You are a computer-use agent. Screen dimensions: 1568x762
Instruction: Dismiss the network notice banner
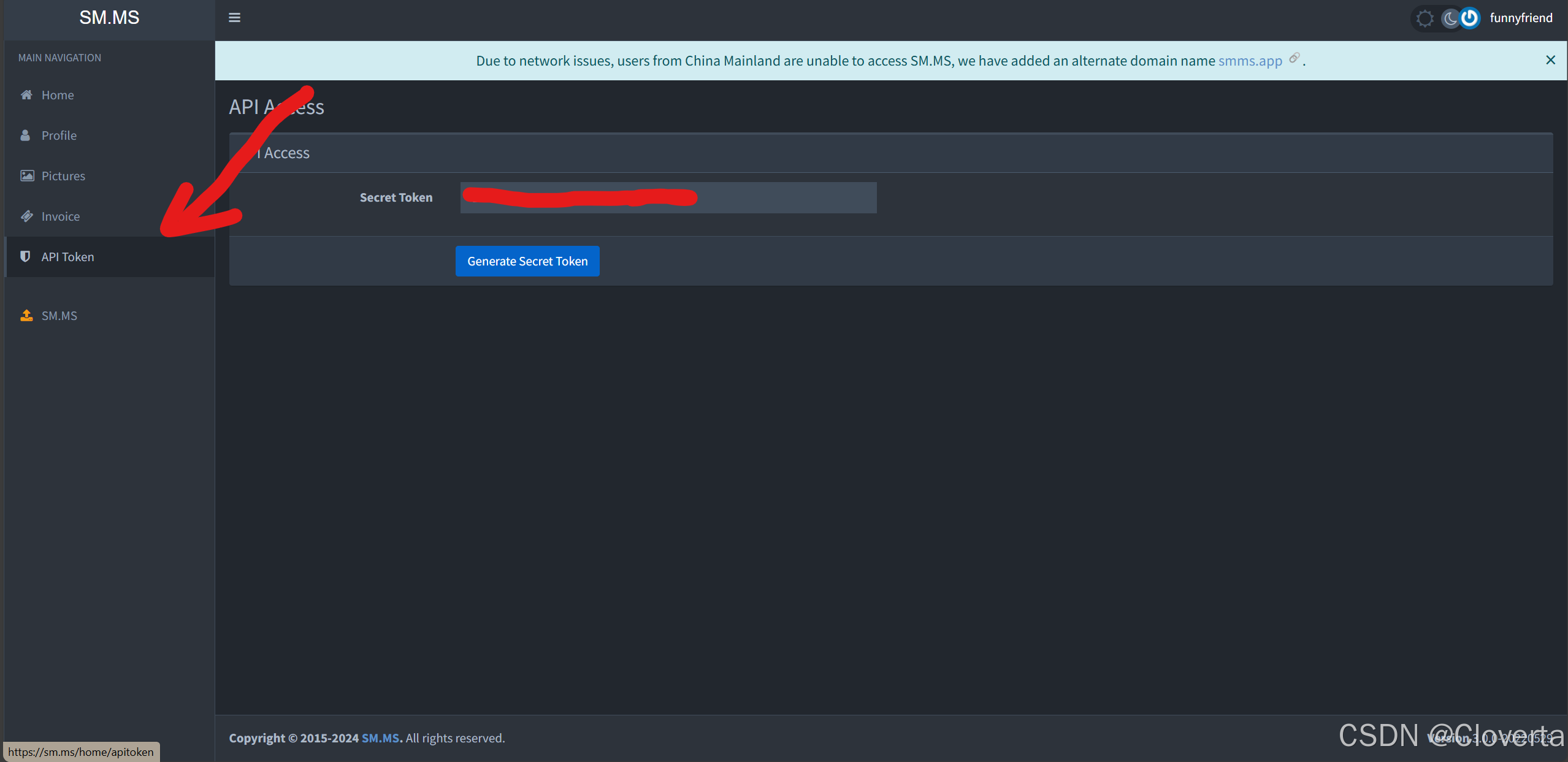coord(1550,60)
